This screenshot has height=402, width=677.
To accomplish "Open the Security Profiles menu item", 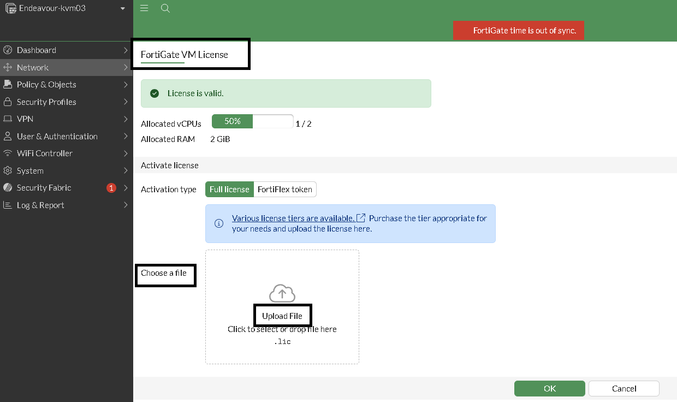I will (x=66, y=102).
